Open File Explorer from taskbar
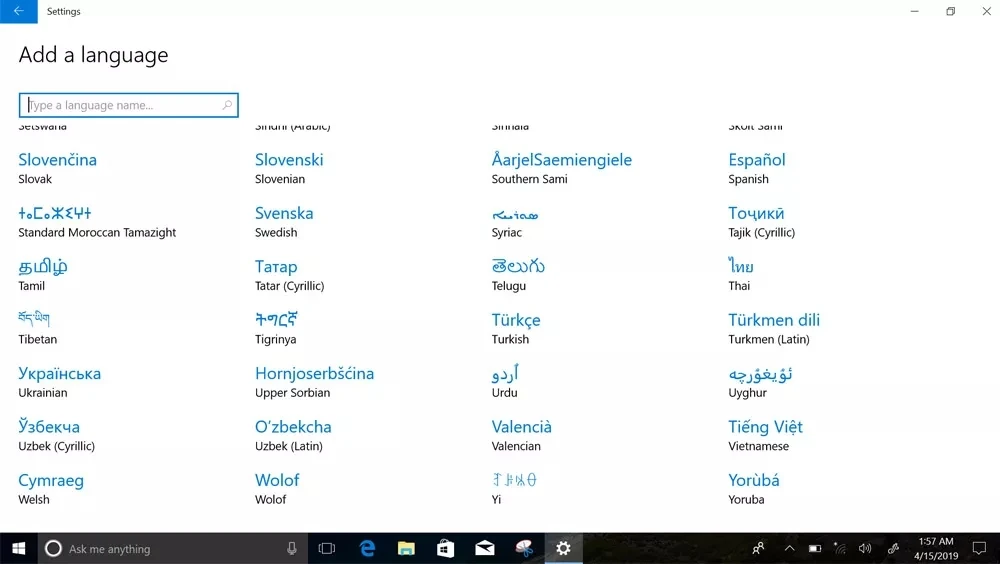Image resolution: width=1000 pixels, height=564 pixels. [406, 549]
